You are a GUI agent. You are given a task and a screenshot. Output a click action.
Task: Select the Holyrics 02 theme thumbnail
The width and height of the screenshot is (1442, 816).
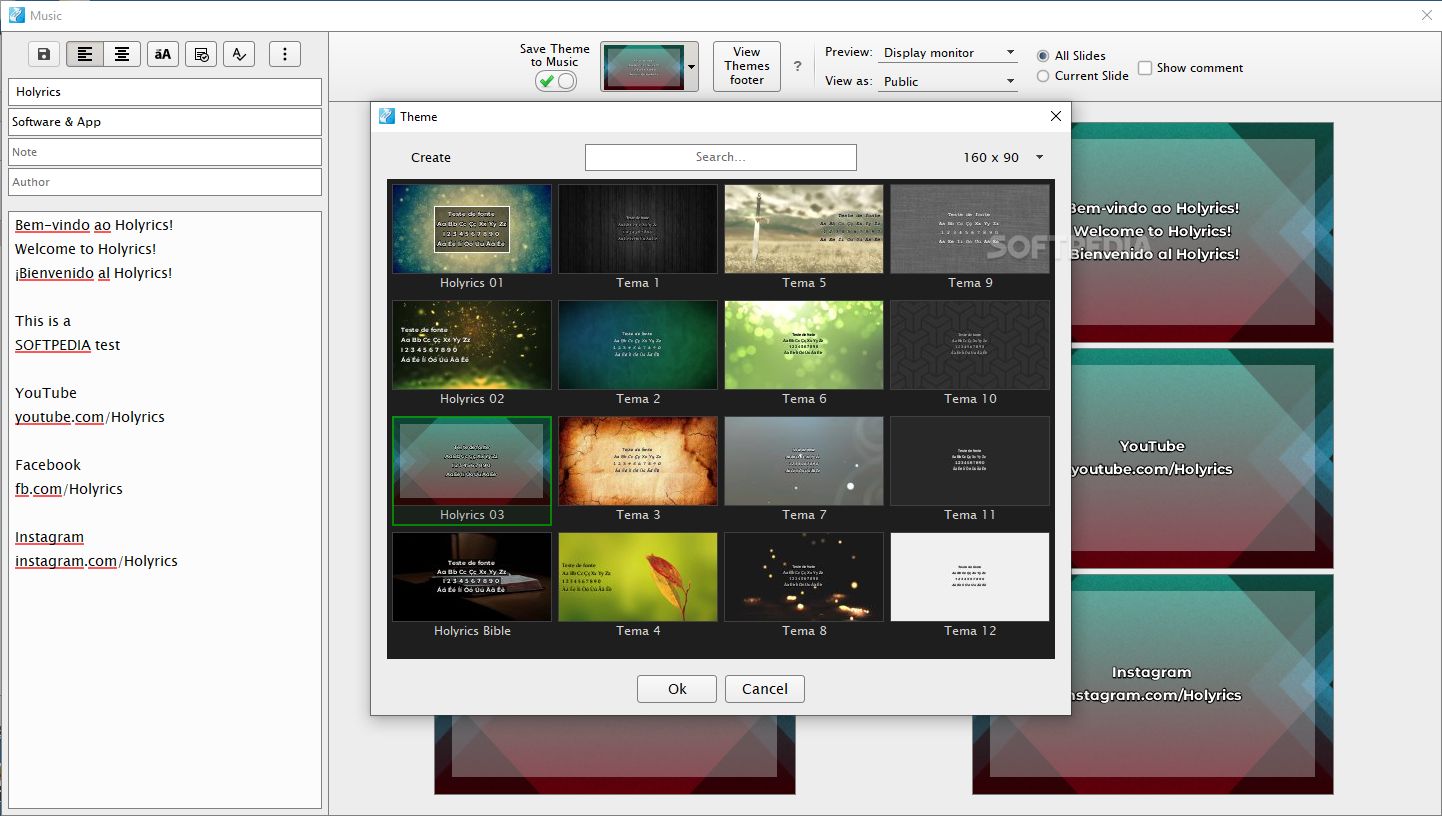(x=472, y=345)
